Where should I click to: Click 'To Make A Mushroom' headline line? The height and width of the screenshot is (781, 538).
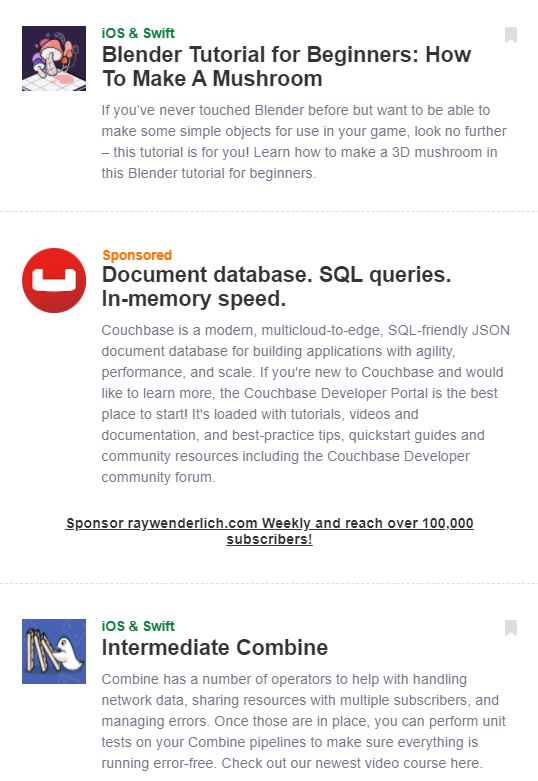tap(212, 79)
